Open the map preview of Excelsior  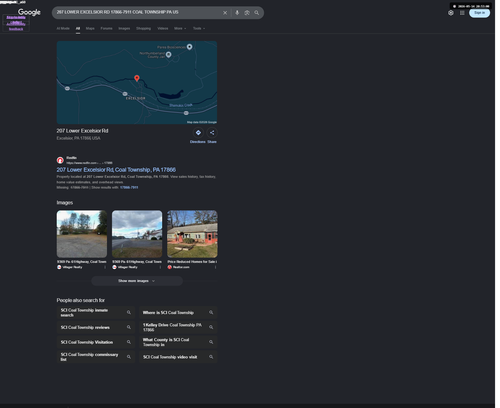coord(137,82)
